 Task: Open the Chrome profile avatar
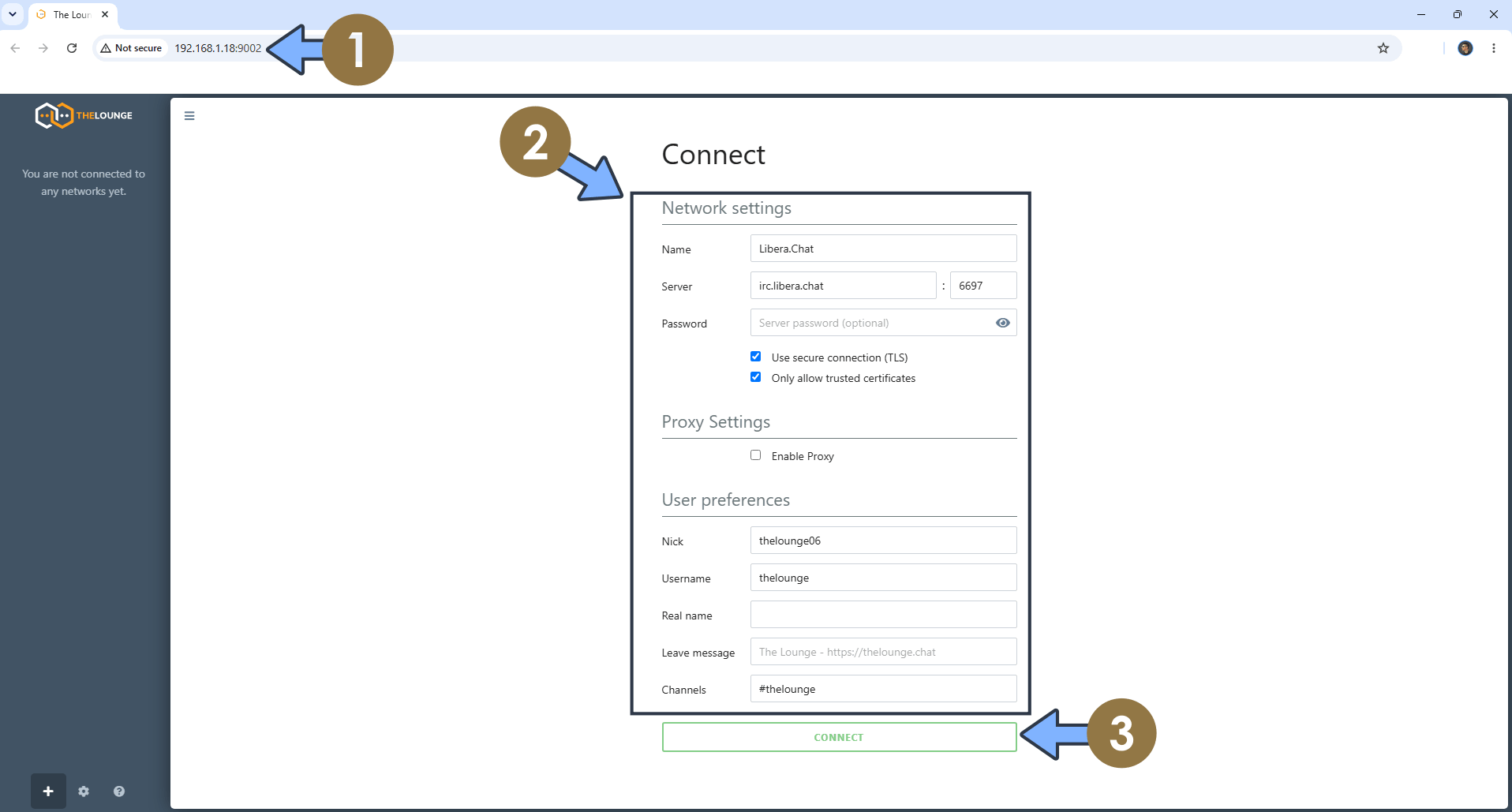tap(1465, 48)
